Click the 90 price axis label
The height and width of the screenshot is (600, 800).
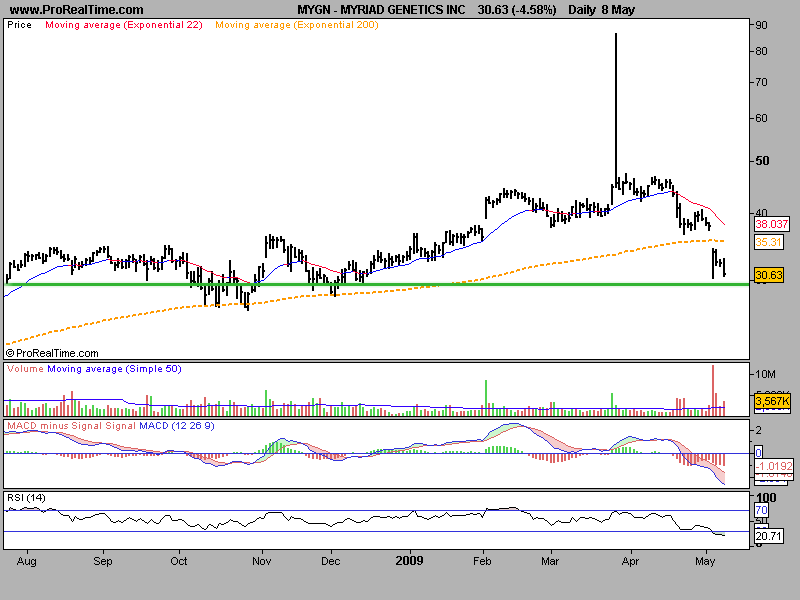coord(761,25)
